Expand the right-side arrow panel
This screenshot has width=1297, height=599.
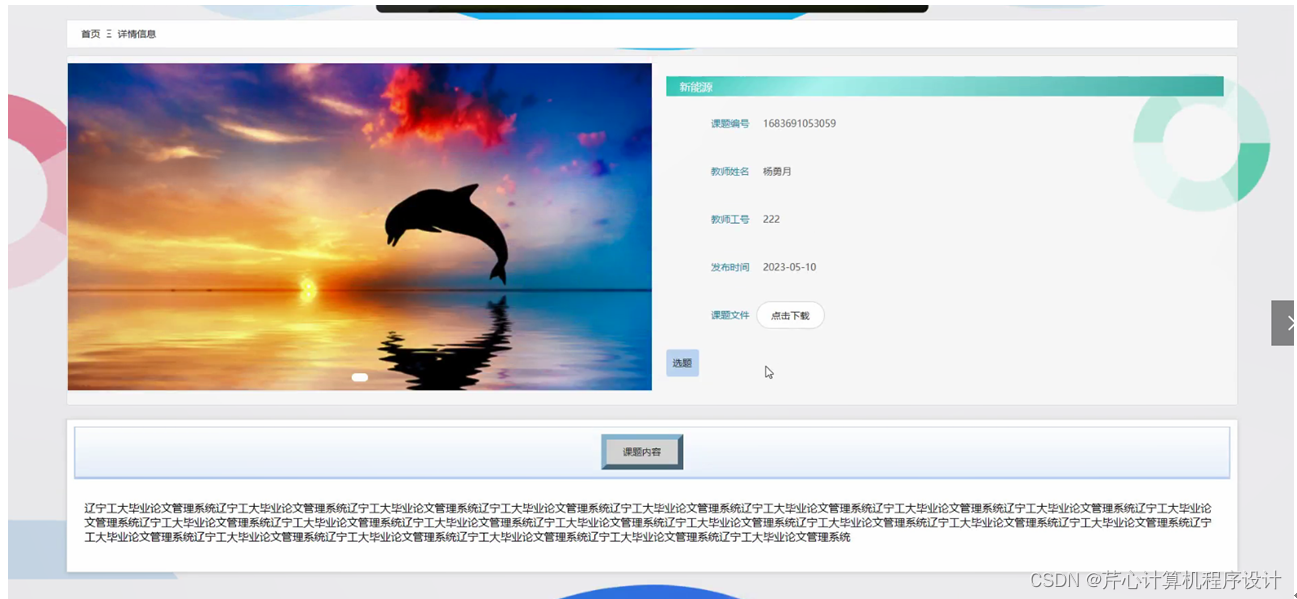click(x=1284, y=323)
